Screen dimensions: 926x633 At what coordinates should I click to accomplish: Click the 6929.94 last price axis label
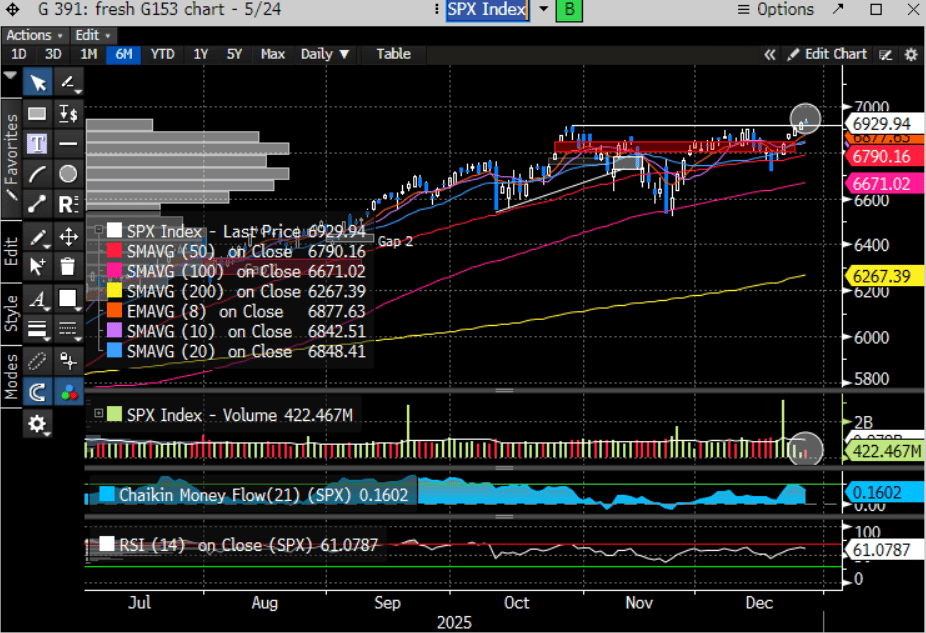pos(883,124)
